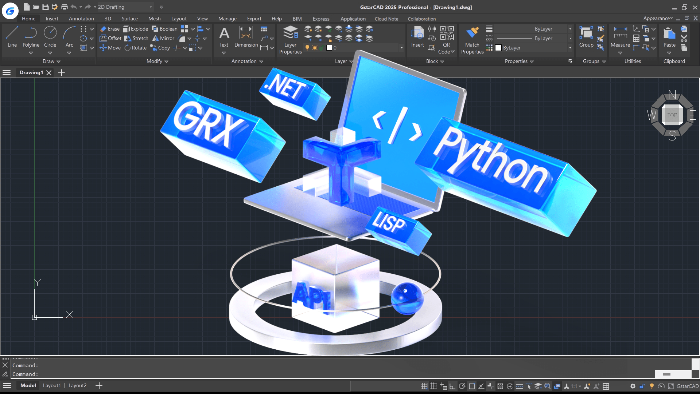Select the Line drawing tool

12,36
